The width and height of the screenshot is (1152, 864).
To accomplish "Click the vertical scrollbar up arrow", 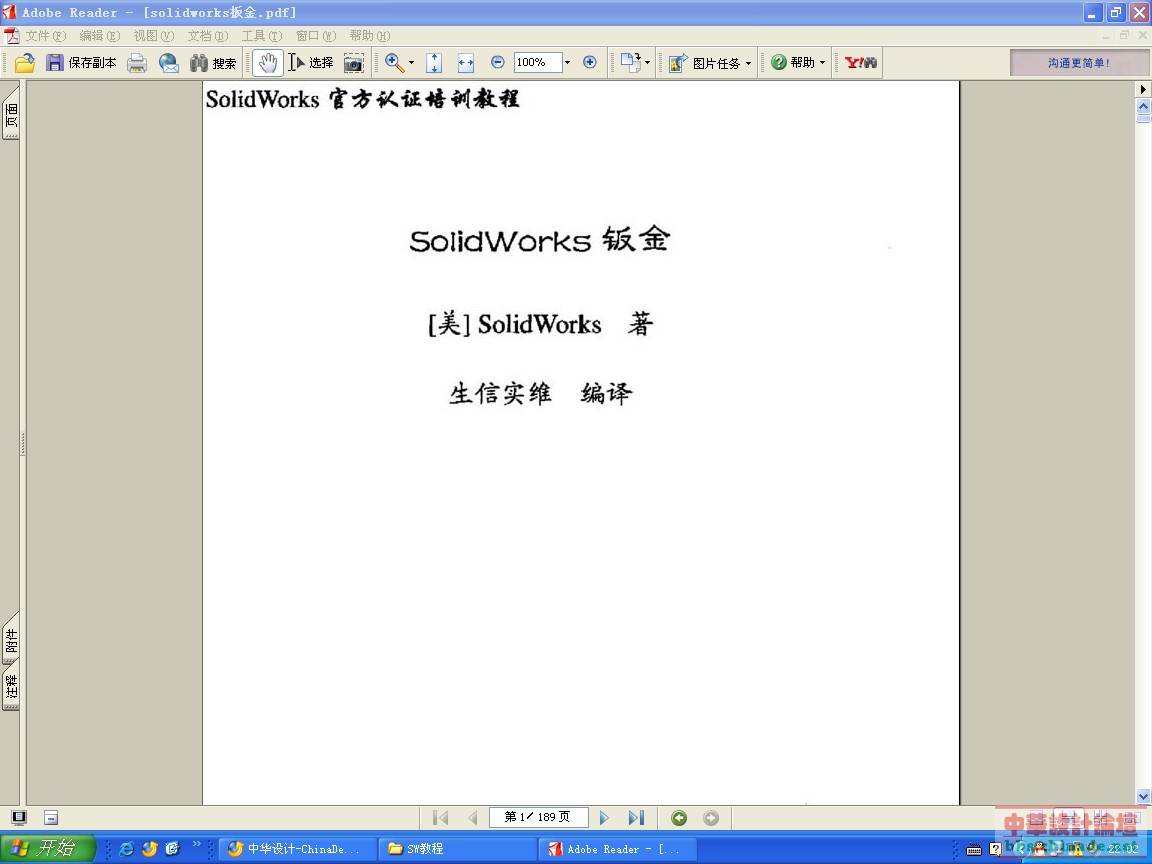I will (1143, 107).
